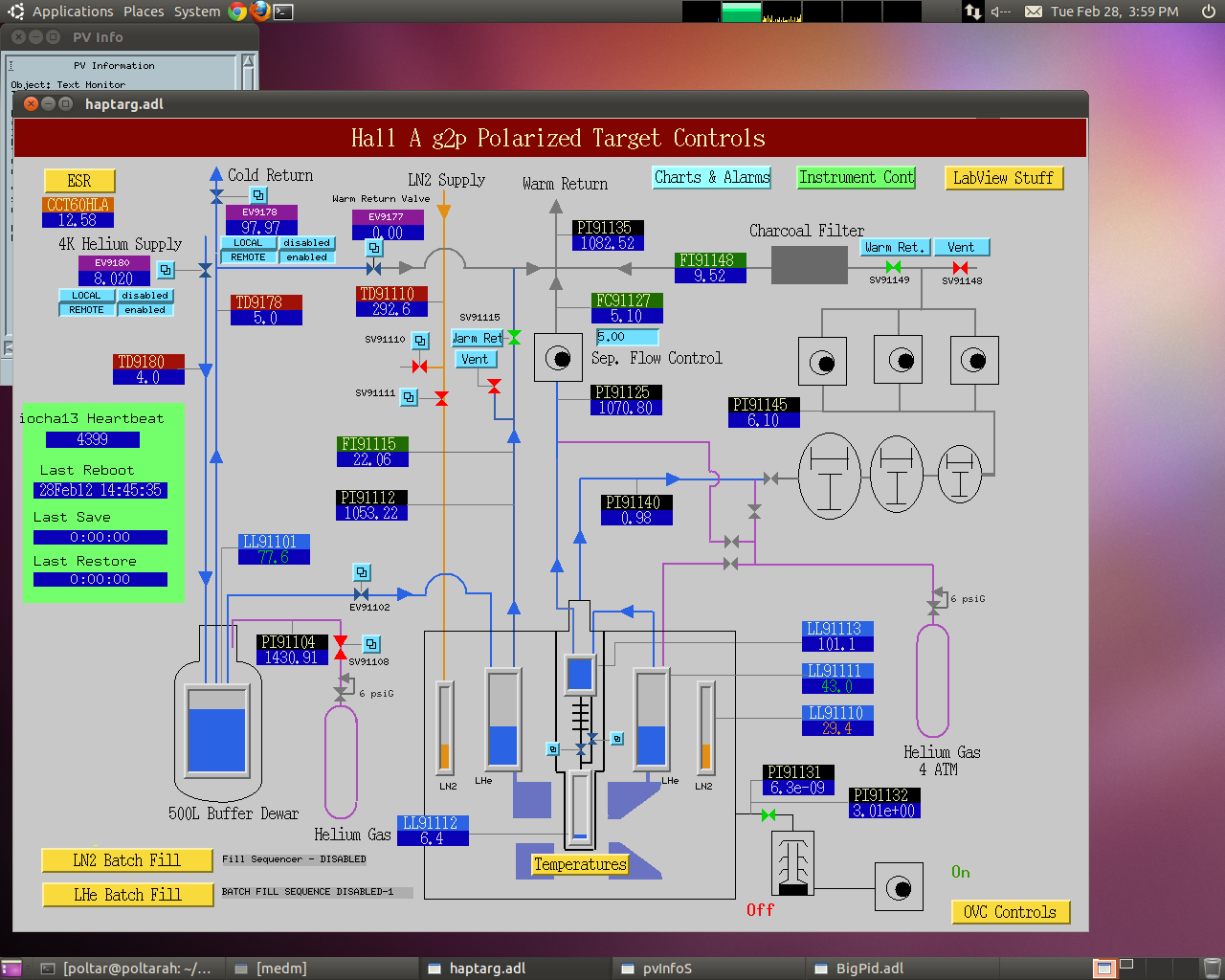The width and height of the screenshot is (1225, 980).
Task: Select enabled for EV9180
Action: pos(145,310)
